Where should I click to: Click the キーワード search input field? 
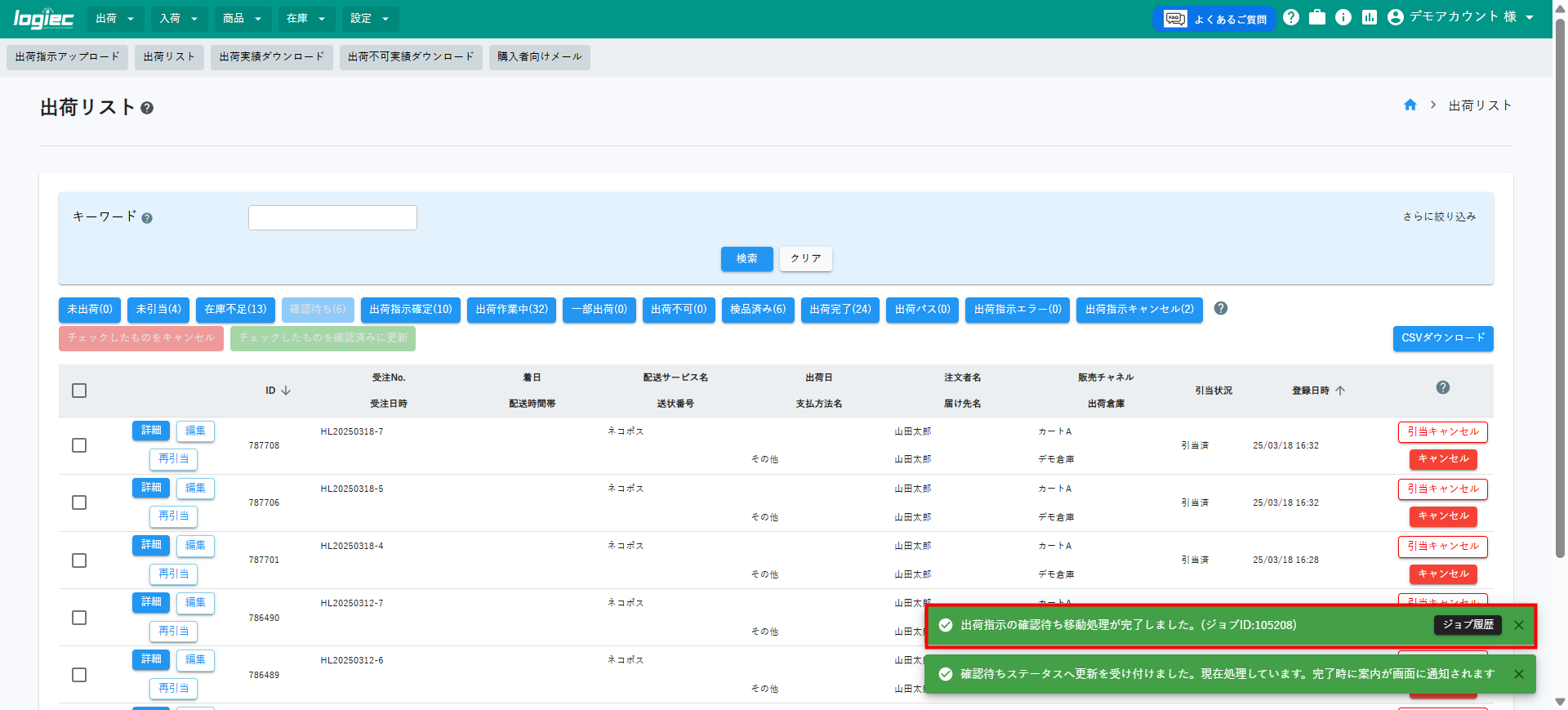coord(332,218)
